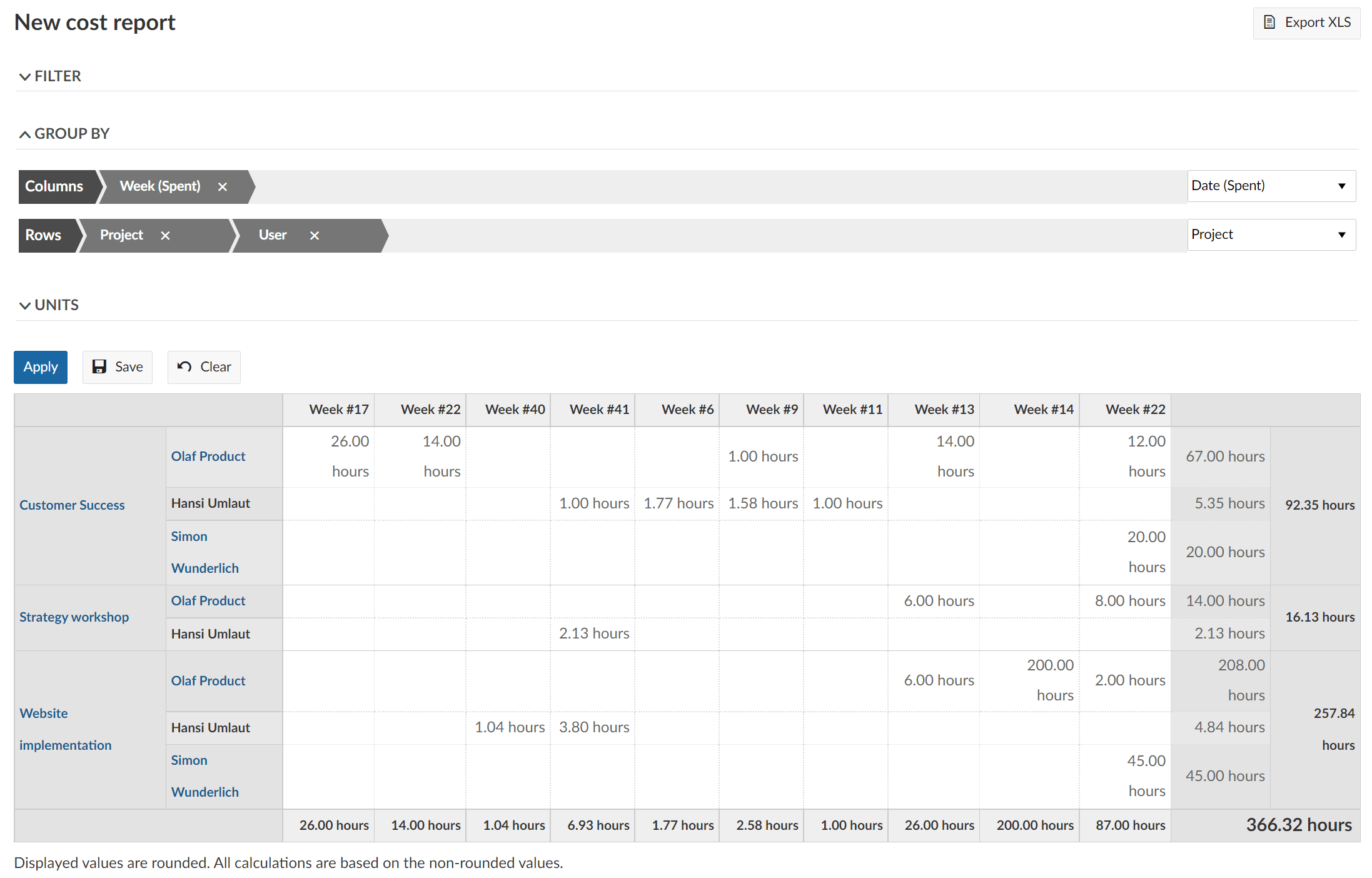Open the Strategy workshop project link

[x=74, y=617]
